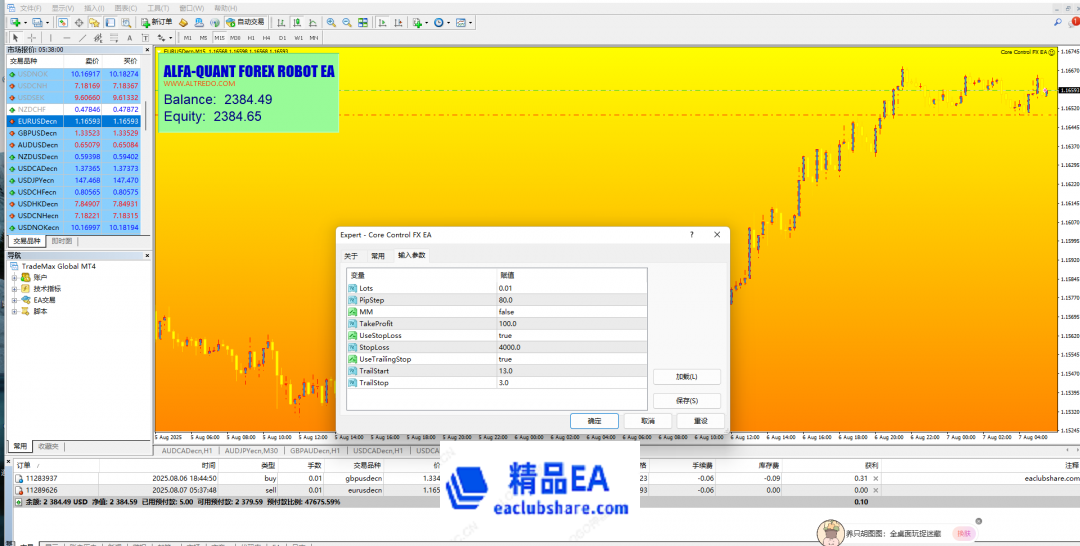
Task: Select the crosshair tool
Action: [x=32, y=37]
